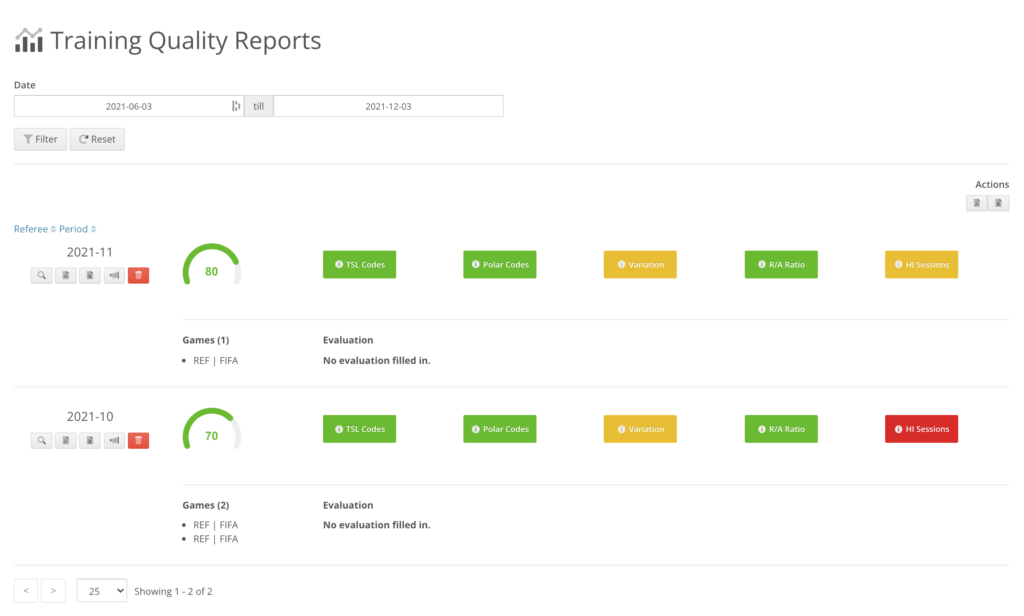1024x616 pixels.
Task: Open TSL Codes info for 2021-10
Action: (359, 429)
